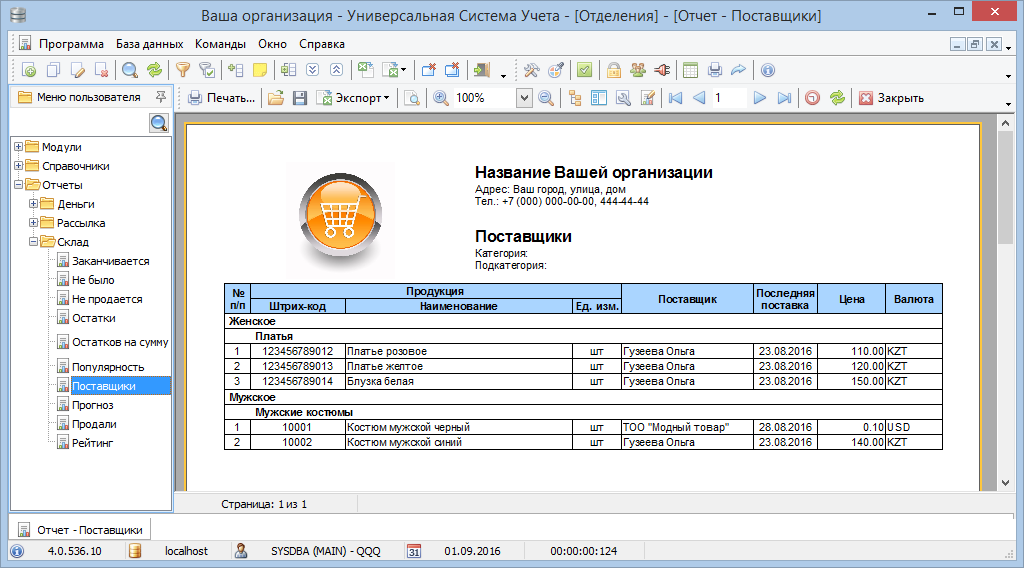Image resolution: width=1024 pixels, height=568 pixels.
Task: Open the zoom percentage dropdown
Action: pyautogui.click(x=524, y=98)
